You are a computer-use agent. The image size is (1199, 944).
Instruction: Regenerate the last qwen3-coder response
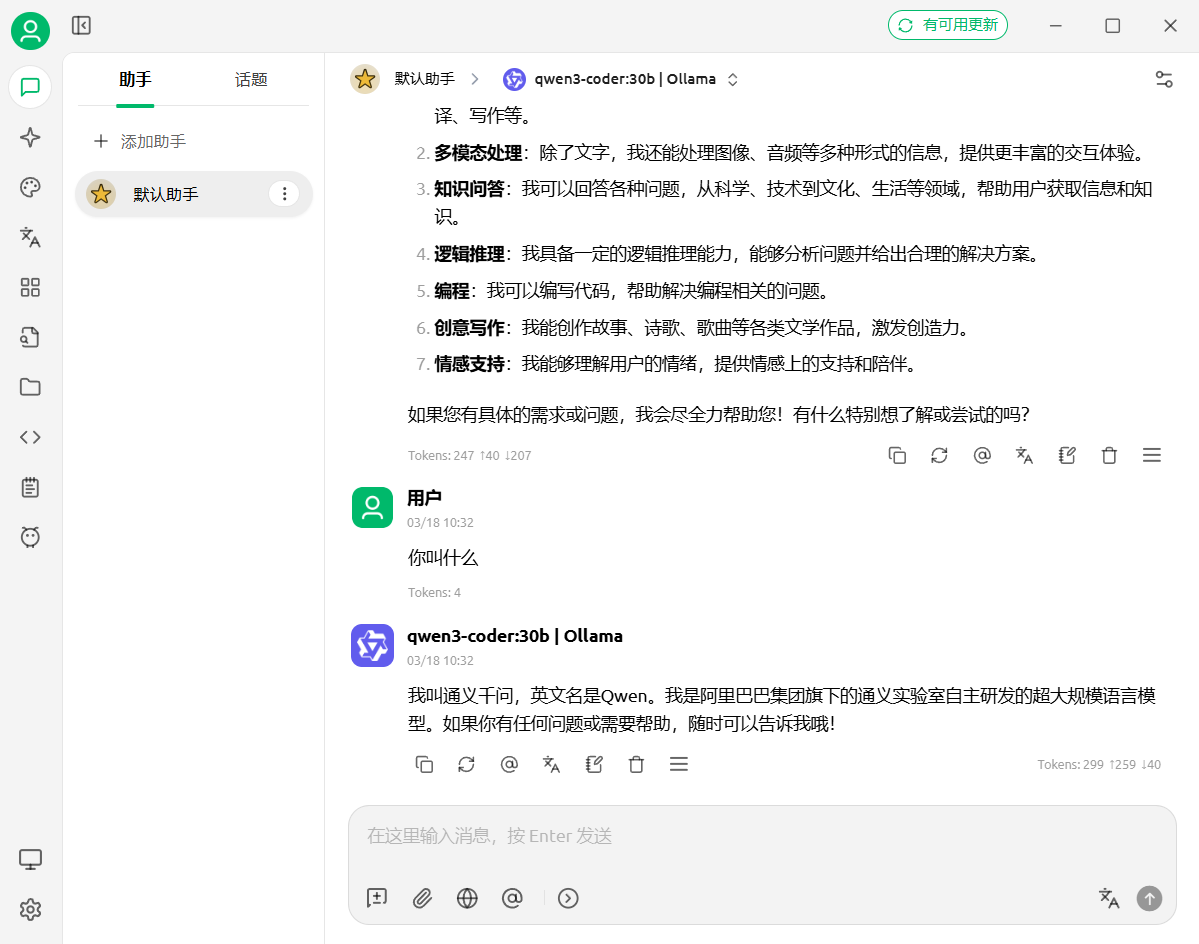point(466,764)
